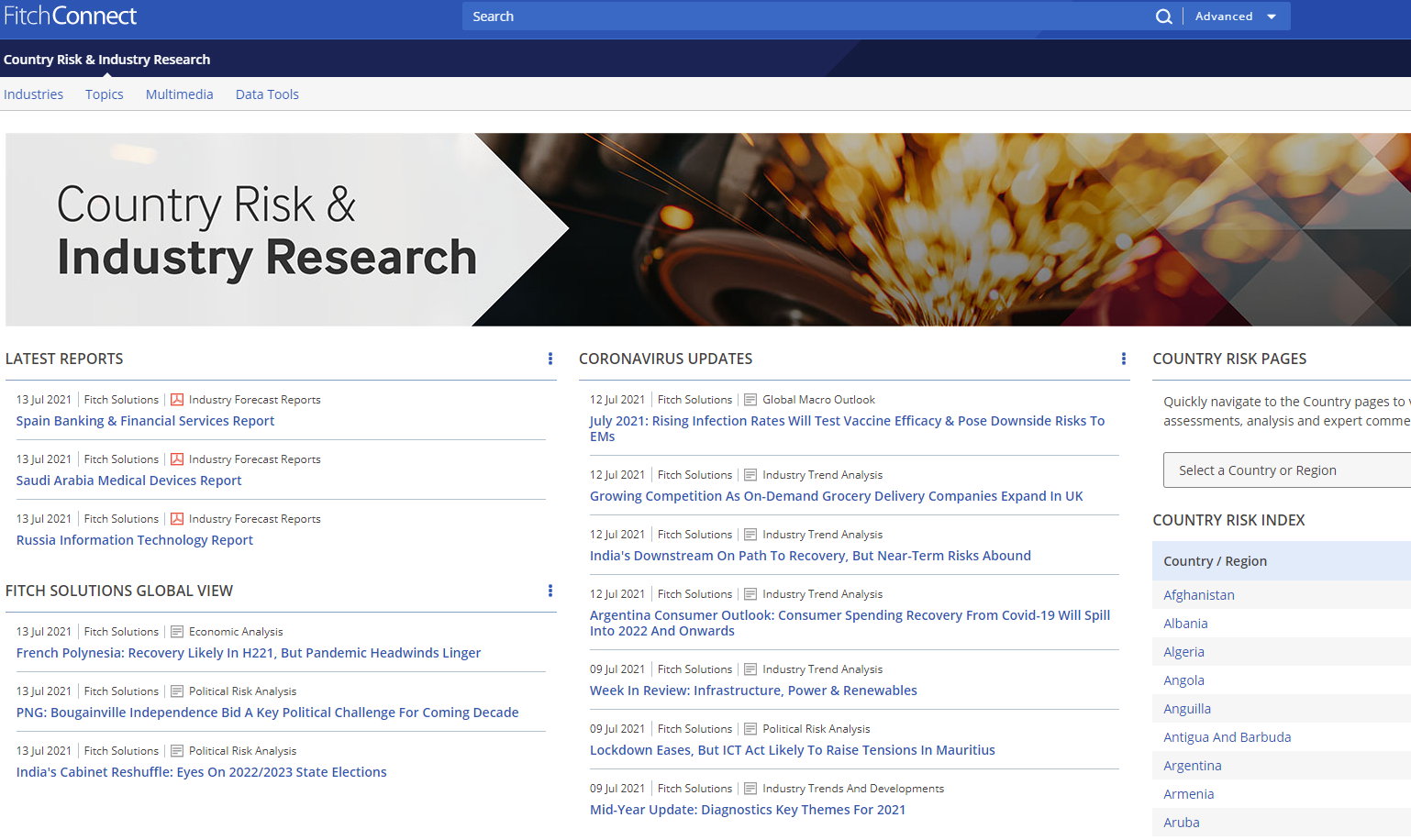Image resolution: width=1411 pixels, height=840 pixels.
Task: Click article icon for India's Downstream article
Action: click(750, 535)
